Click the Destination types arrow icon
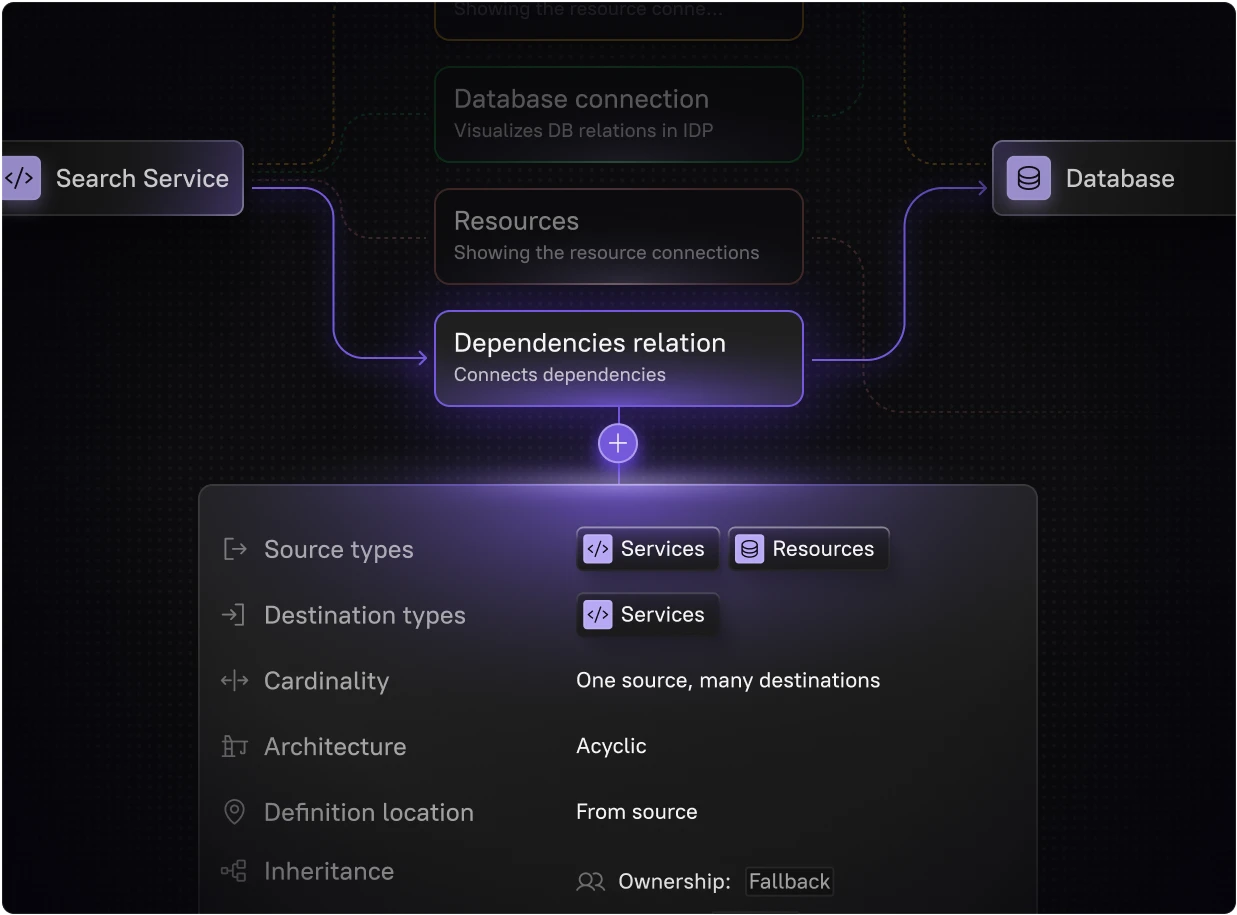The height and width of the screenshot is (915, 1237). click(234, 615)
